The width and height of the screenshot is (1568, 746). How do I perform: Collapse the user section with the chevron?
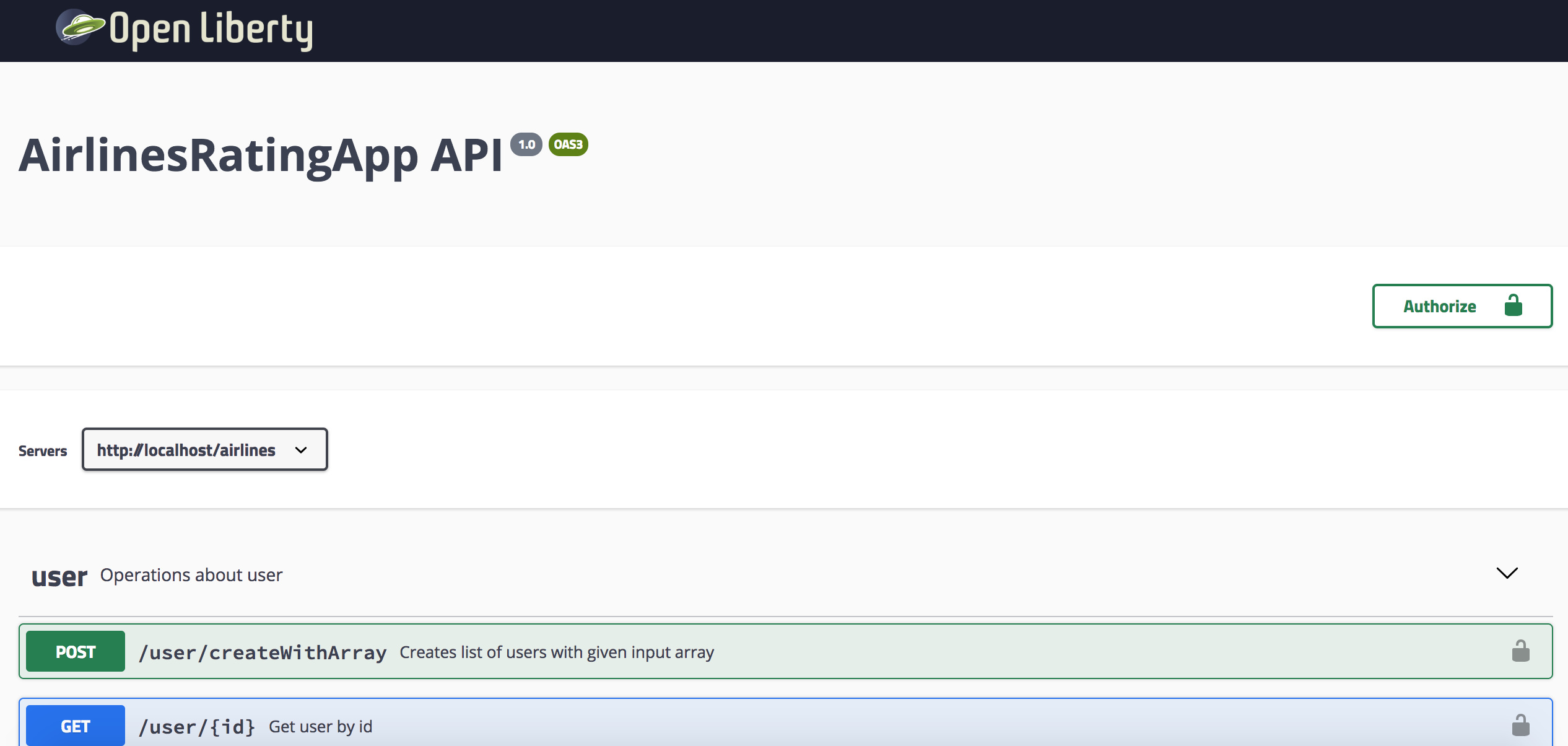coord(1507,573)
